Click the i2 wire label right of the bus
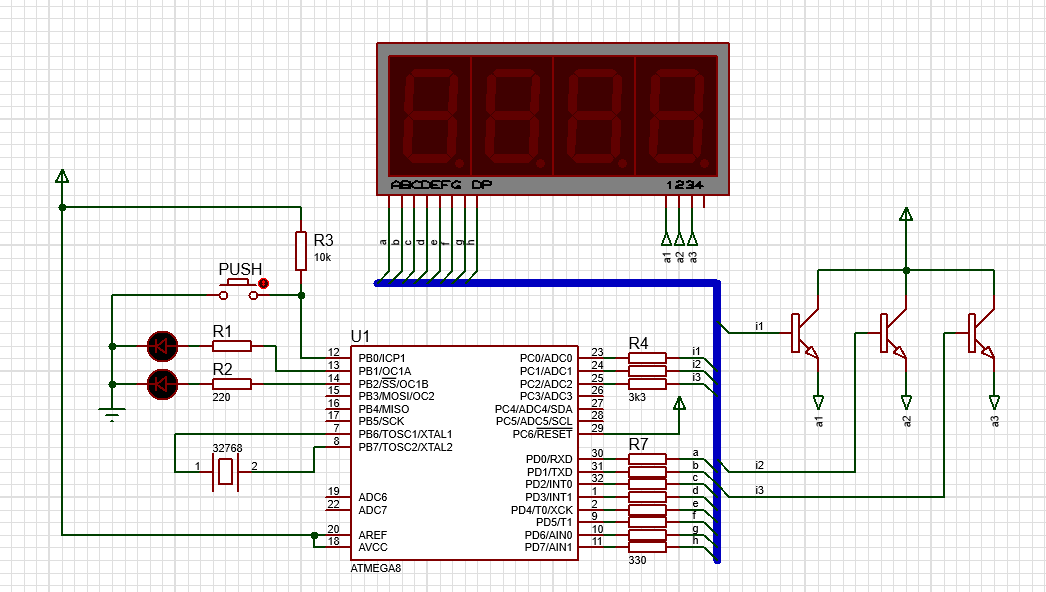Screen dimensions: 1046x592 pyautogui.click(x=759, y=465)
